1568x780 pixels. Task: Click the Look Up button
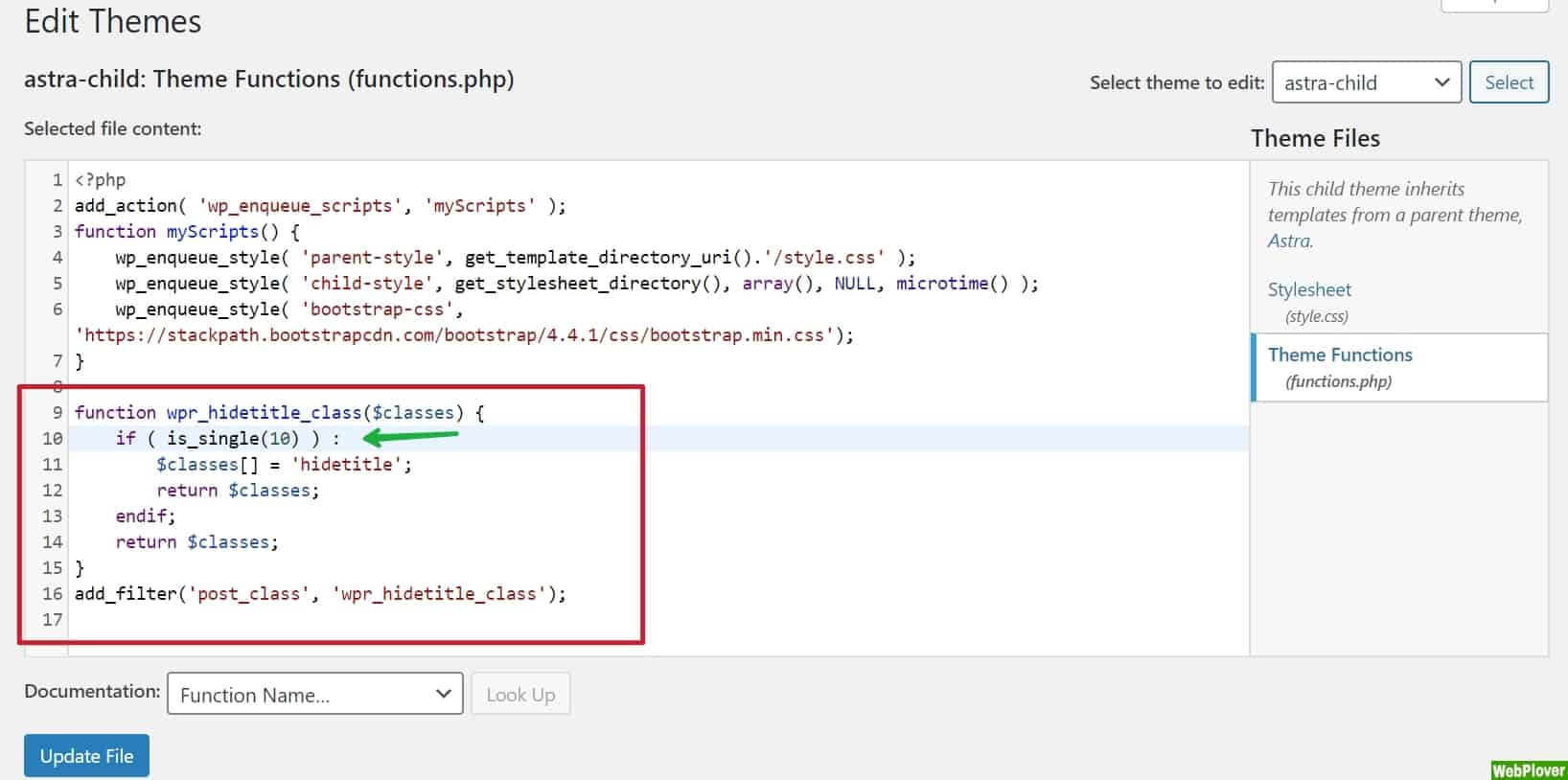click(520, 694)
